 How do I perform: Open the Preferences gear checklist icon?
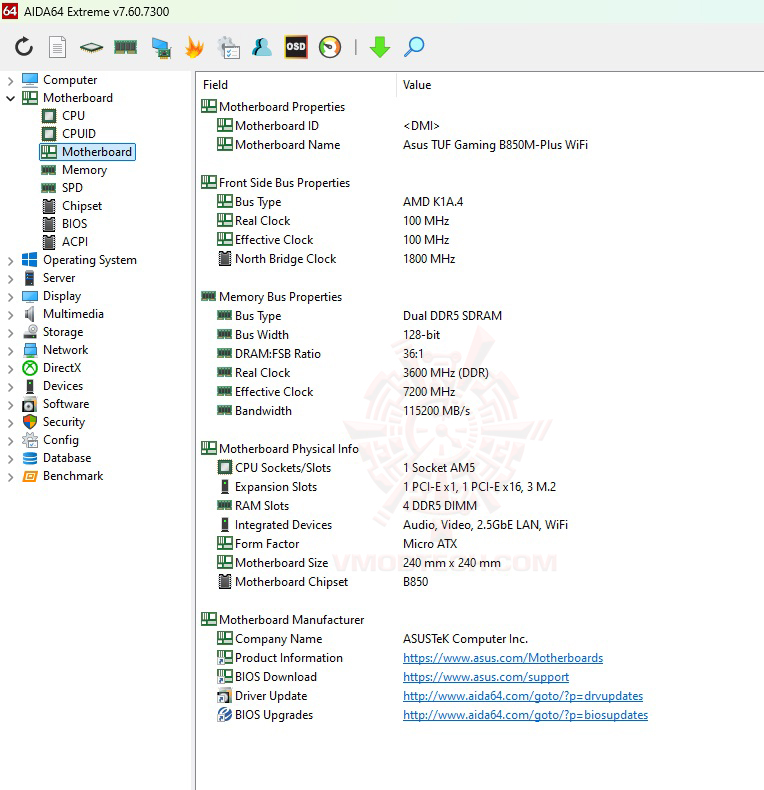[x=228, y=47]
